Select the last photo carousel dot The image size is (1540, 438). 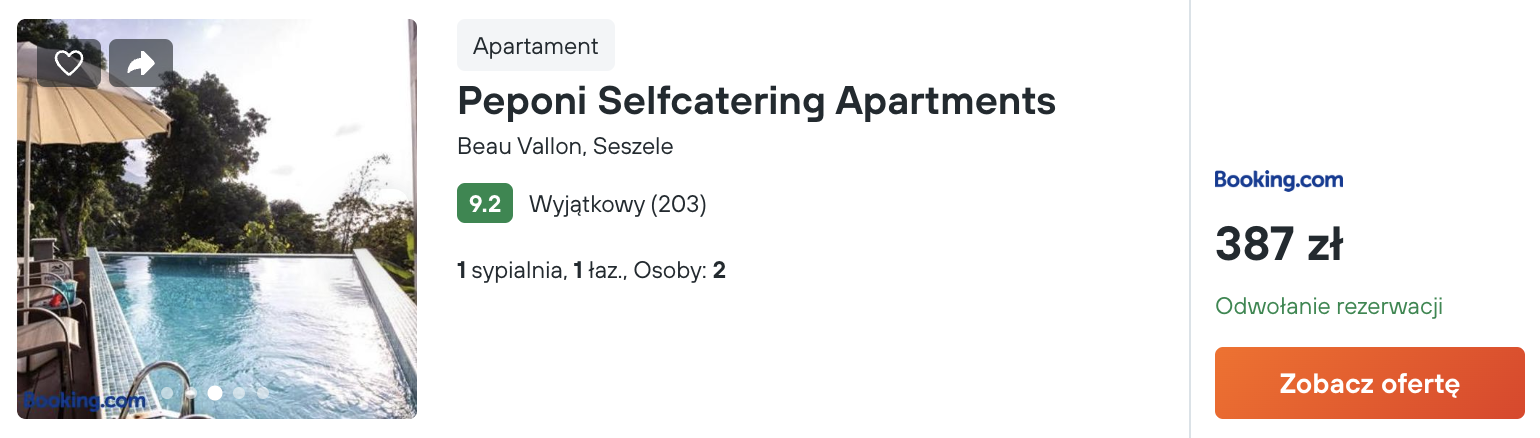point(262,393)
